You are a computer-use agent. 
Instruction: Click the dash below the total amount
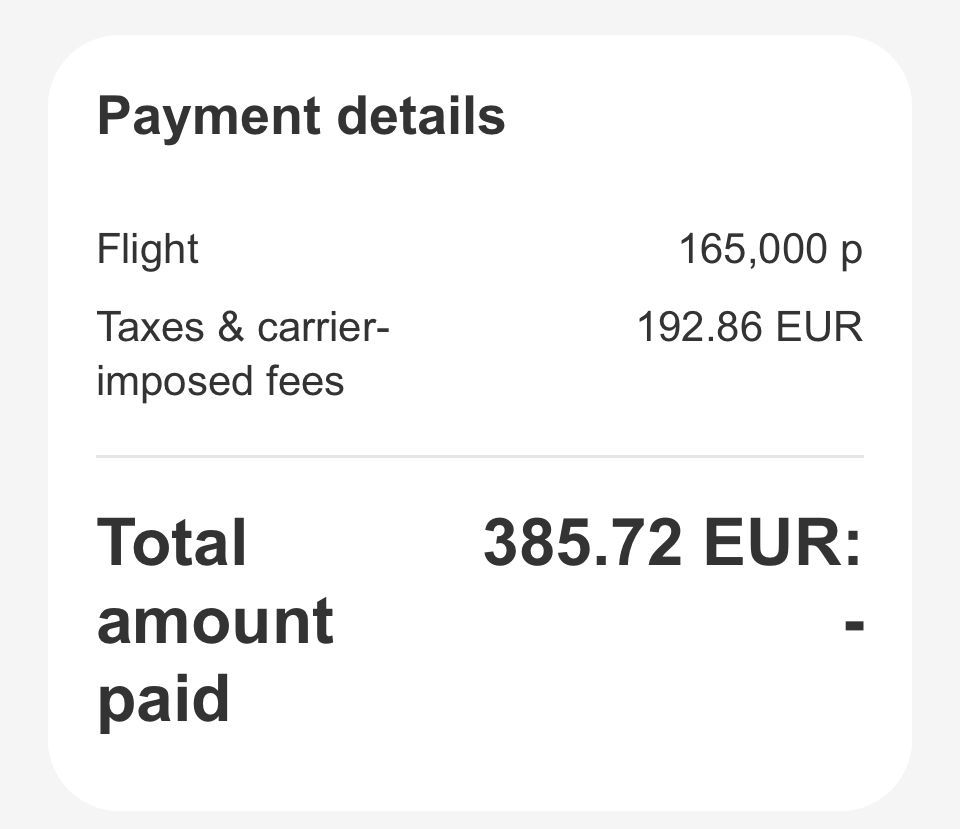(853, 624)
